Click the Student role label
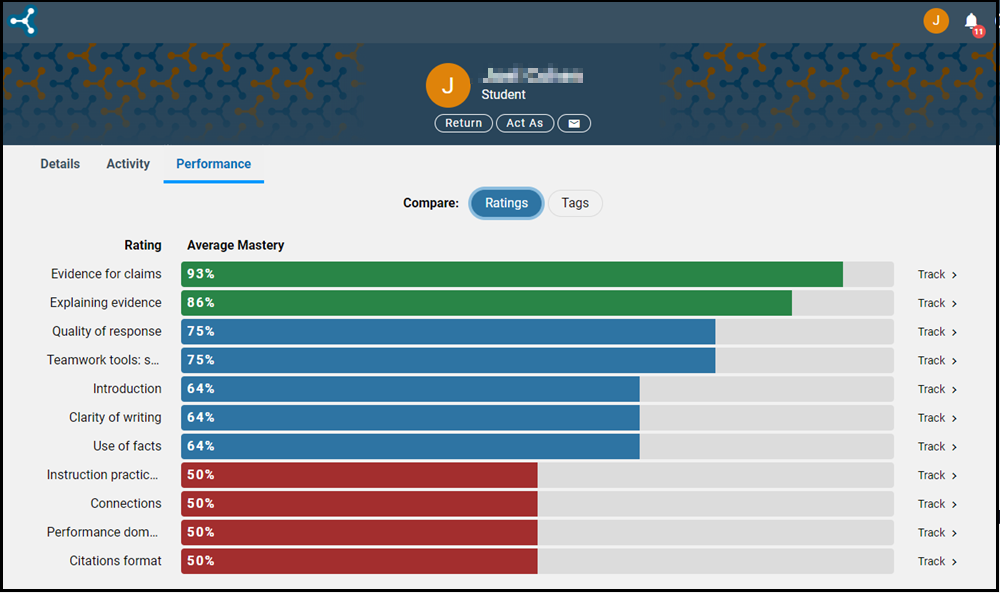 503,94
